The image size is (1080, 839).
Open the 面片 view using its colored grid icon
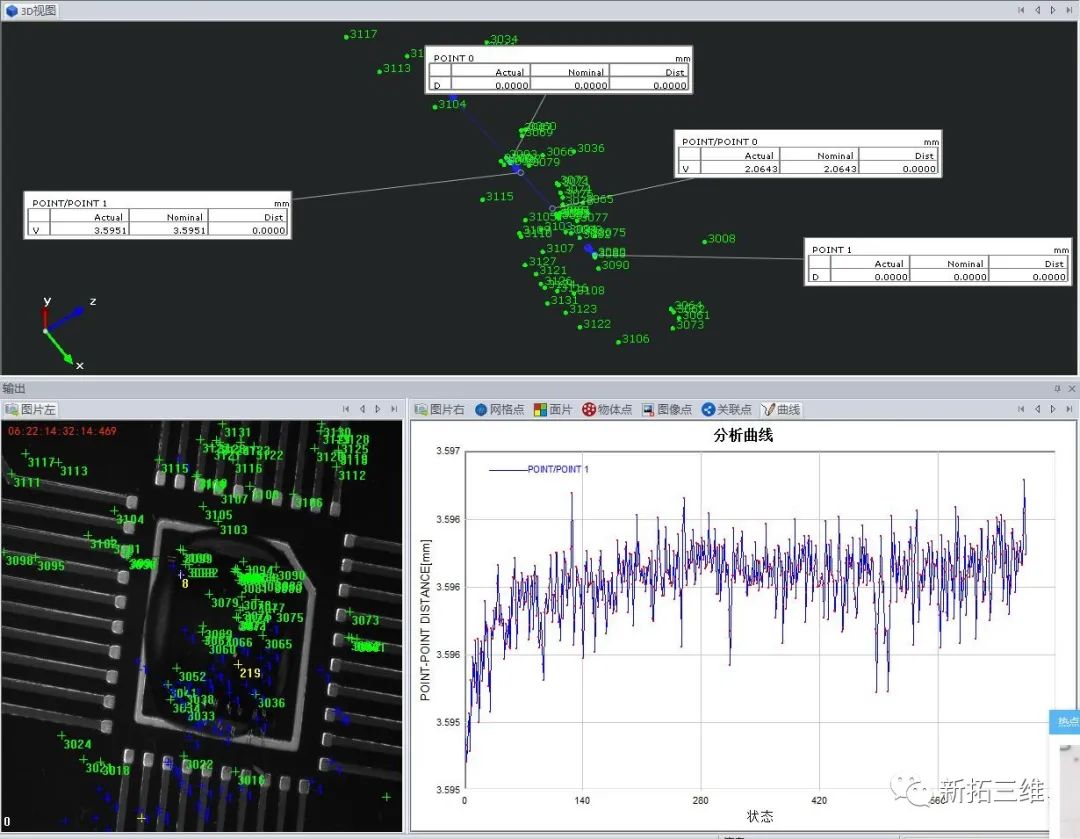tap(540, 409)
